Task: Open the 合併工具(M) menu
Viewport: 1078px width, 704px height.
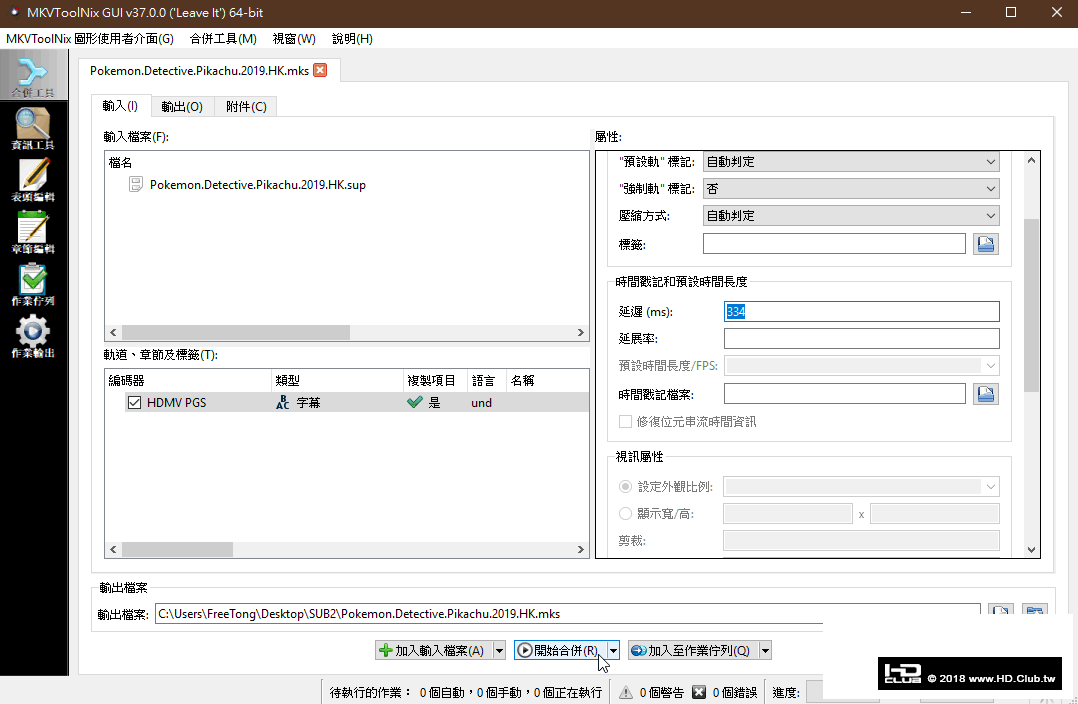Action: [223, 38]
